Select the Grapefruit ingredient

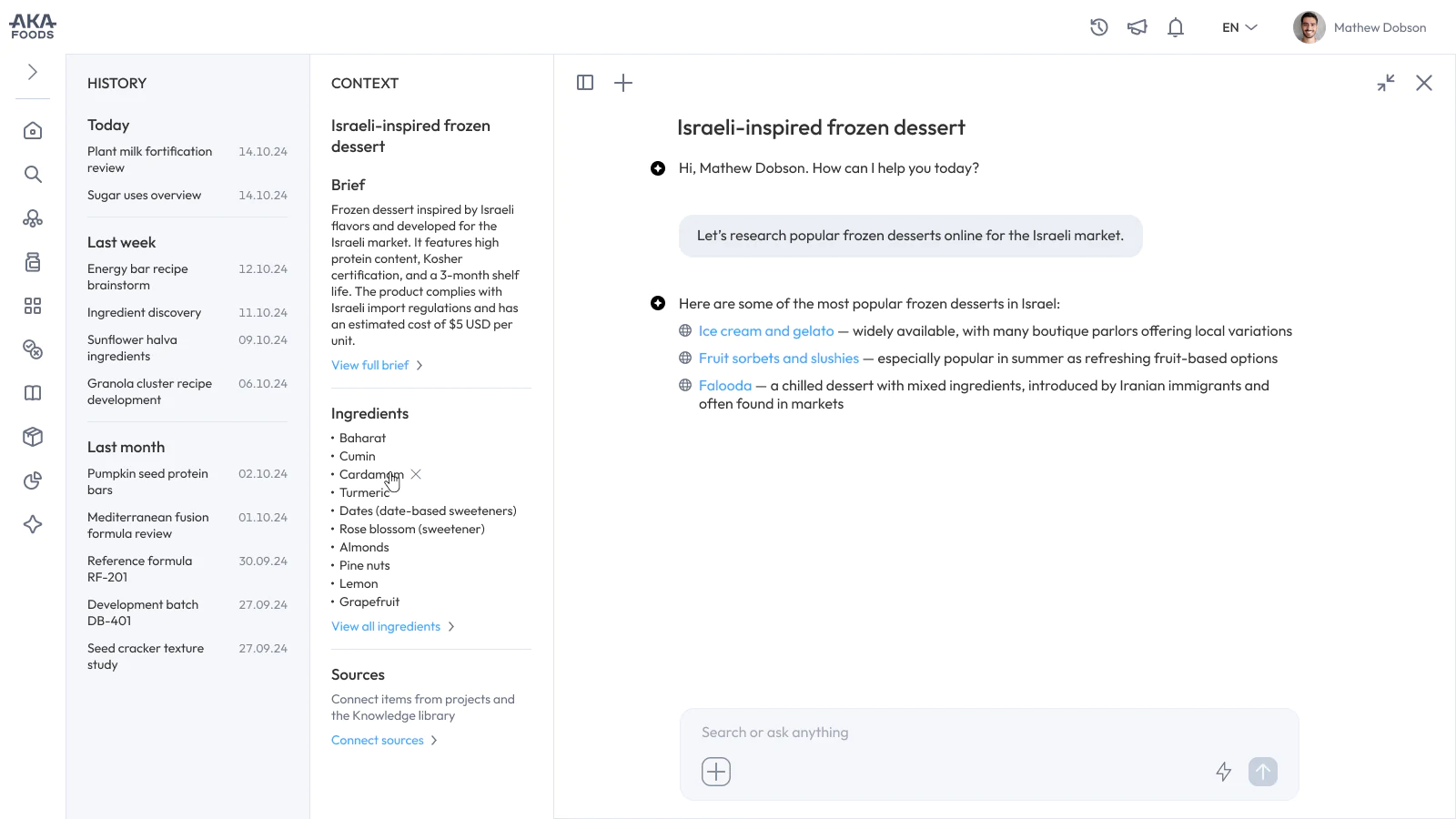[x=369, y=602]
